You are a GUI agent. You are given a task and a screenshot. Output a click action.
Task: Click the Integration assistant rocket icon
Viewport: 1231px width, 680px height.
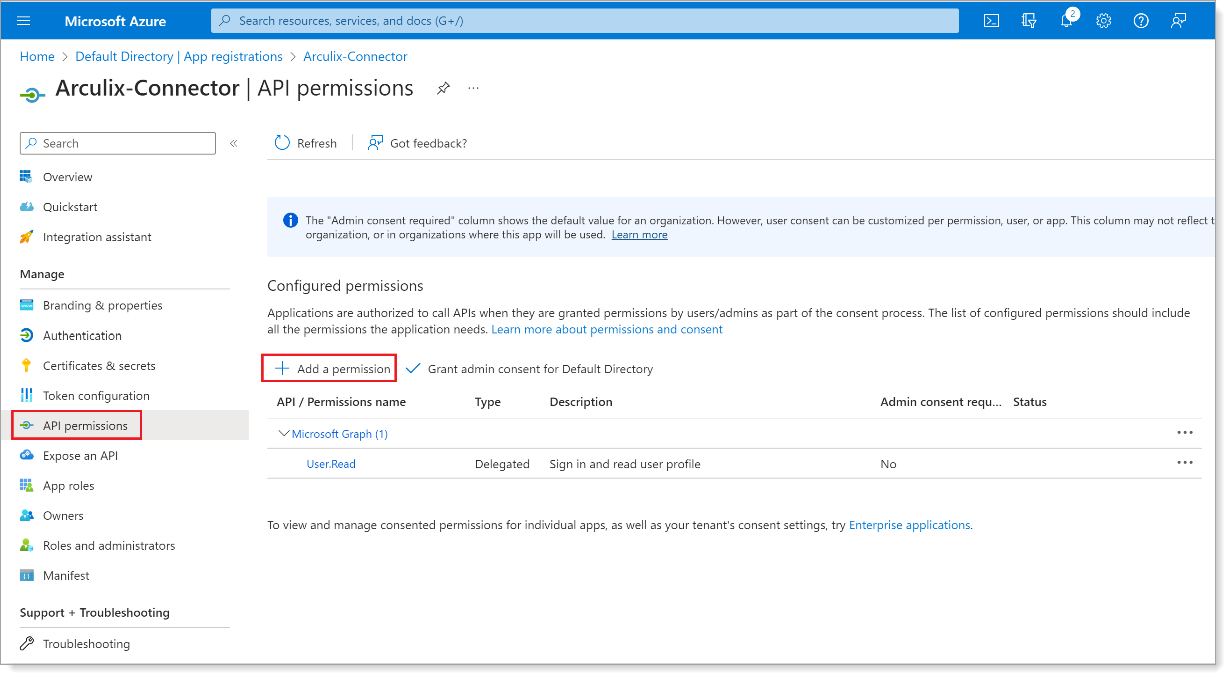(26, 237)
